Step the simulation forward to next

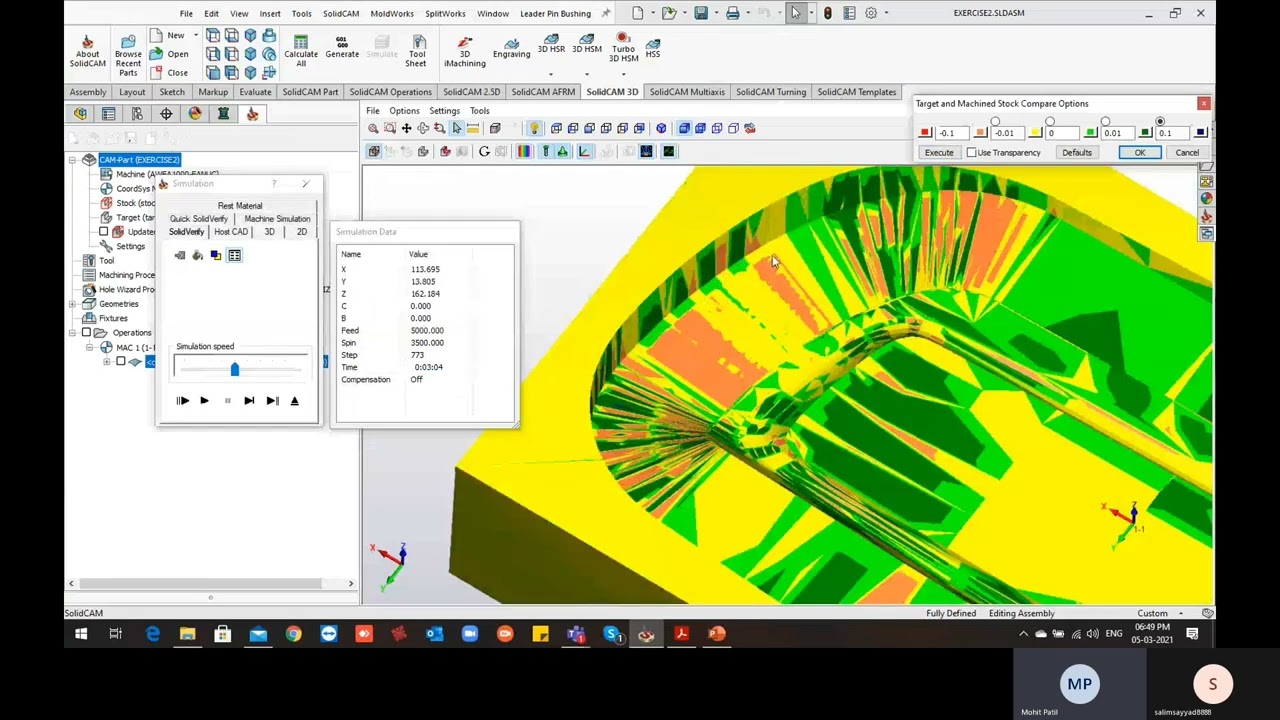tap(249, 400)
